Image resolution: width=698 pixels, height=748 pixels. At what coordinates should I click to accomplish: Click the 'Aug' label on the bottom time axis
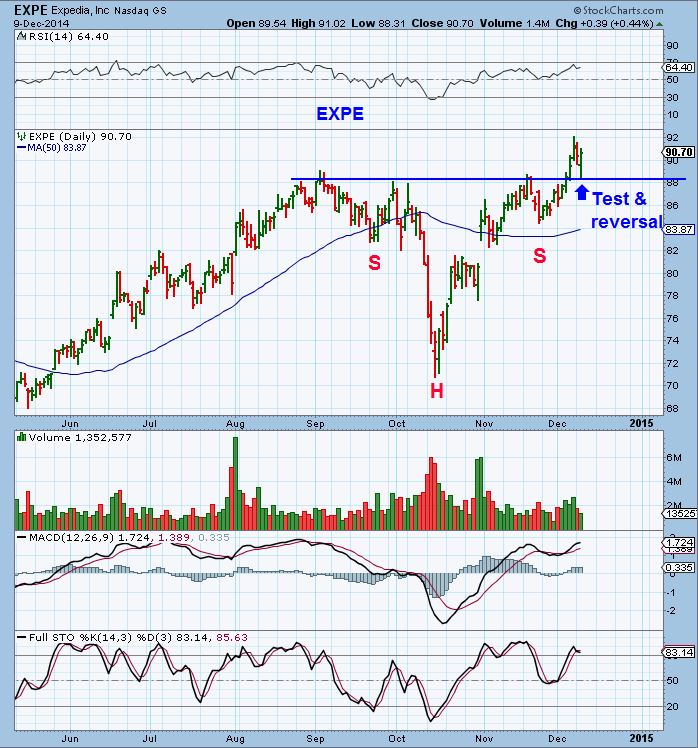pyautogui.click(x=235, y=738)
